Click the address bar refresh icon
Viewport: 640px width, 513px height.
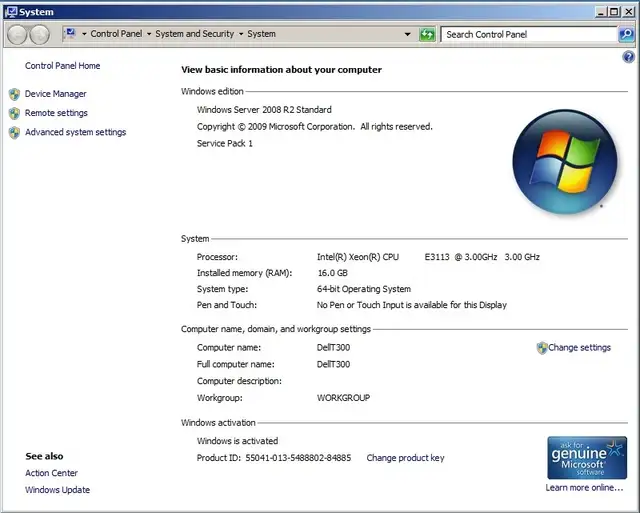pos(427,34)
